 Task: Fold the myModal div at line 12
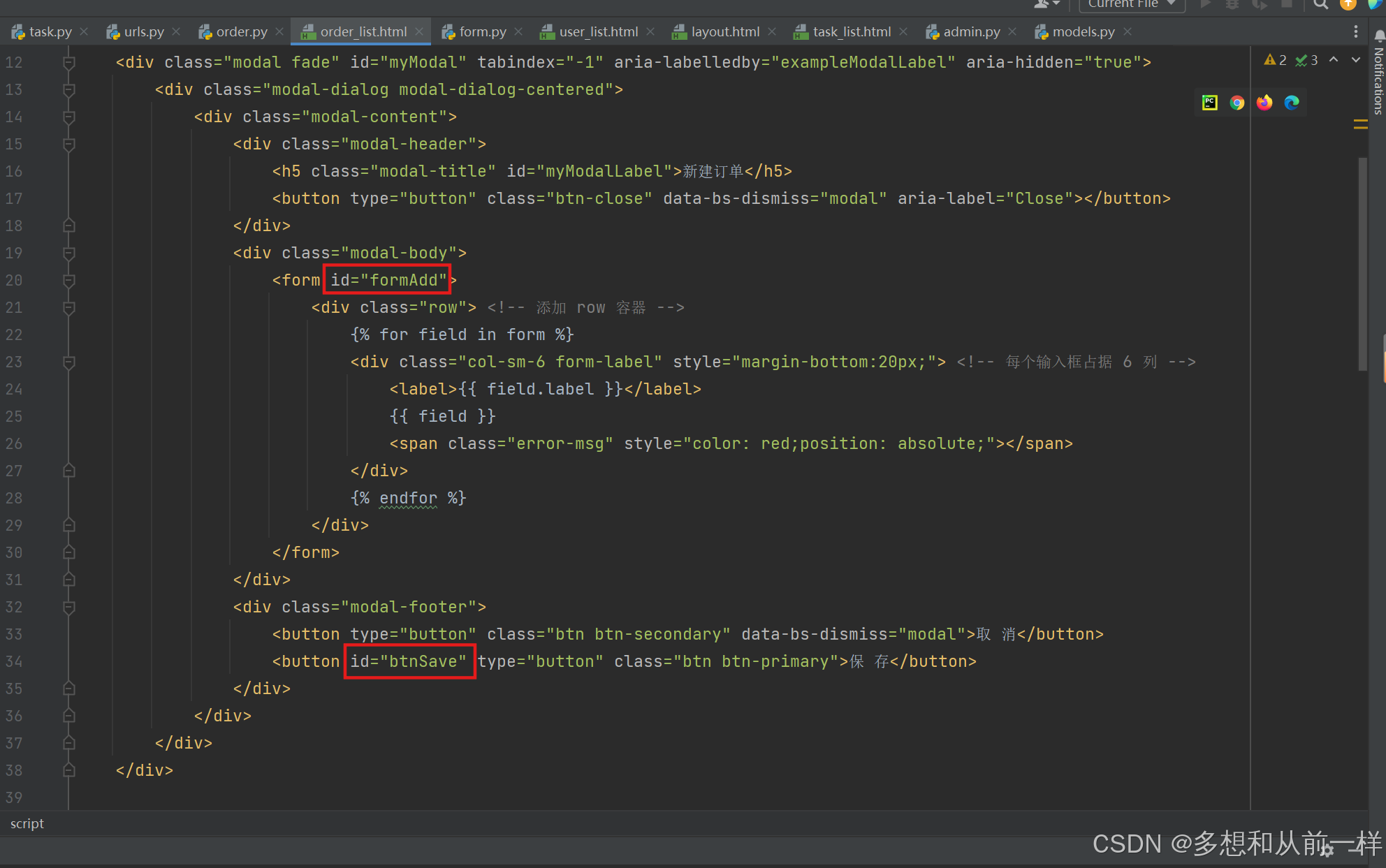[69, 62]
